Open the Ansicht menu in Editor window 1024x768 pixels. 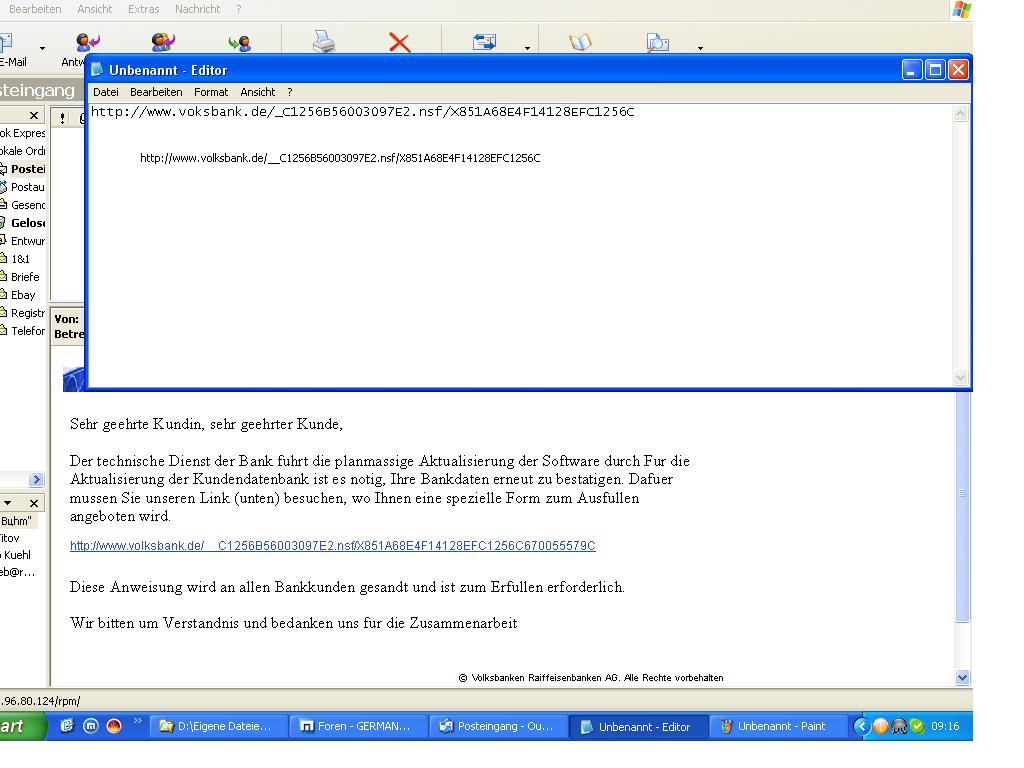257,92
